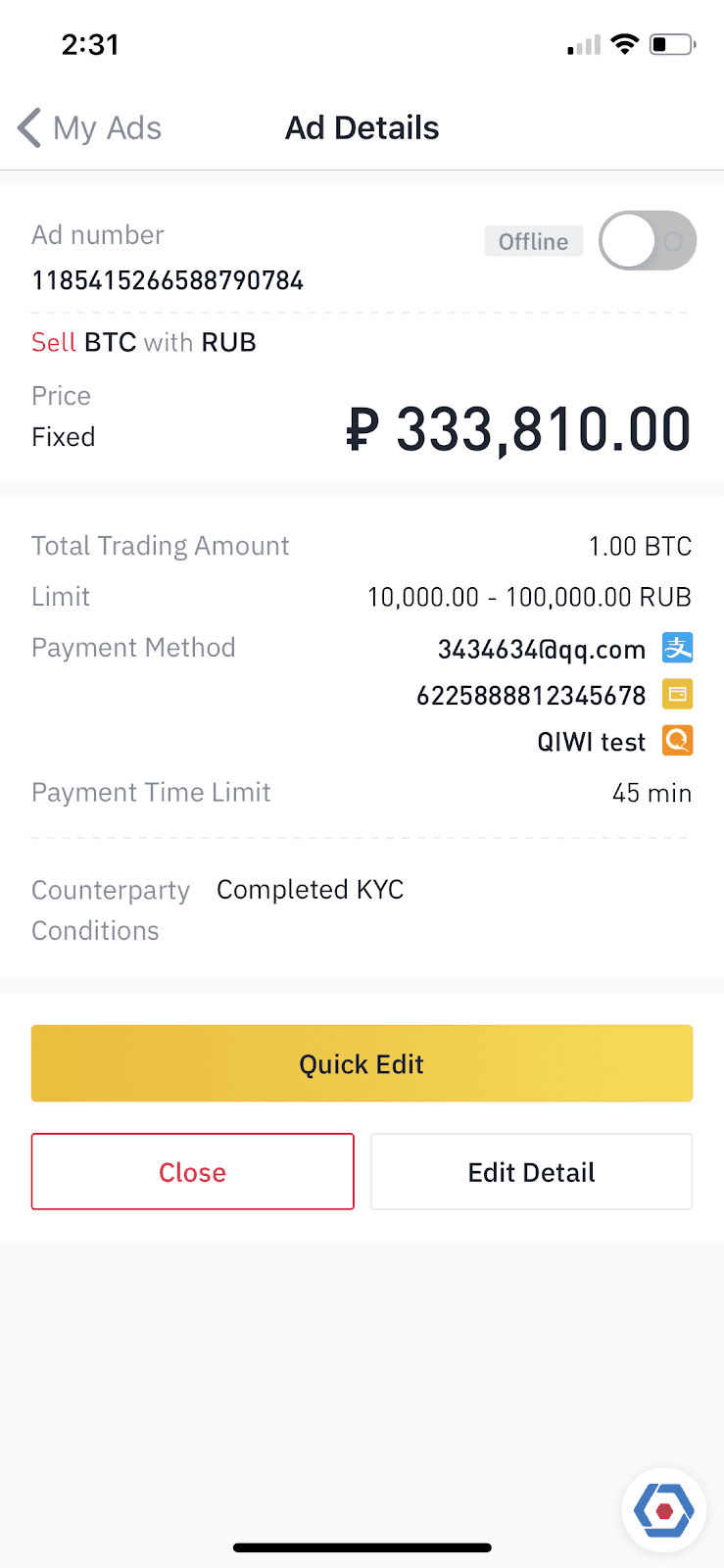Viewport: 724px width, 1568px height.
Task: Close this ad with the red button
Action: [192, 1171]
